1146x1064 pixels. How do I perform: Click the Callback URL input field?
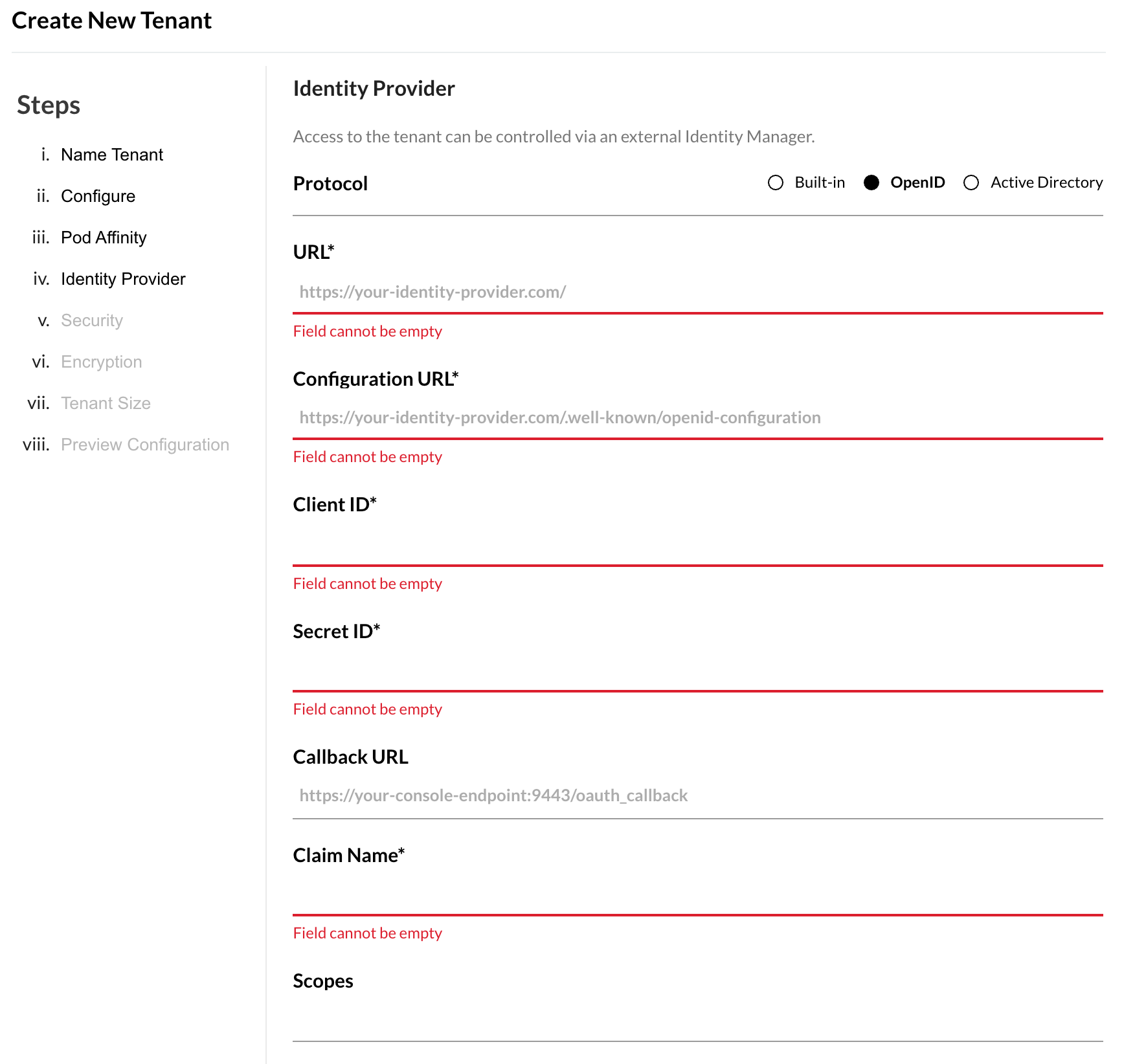tap(697, 795)
